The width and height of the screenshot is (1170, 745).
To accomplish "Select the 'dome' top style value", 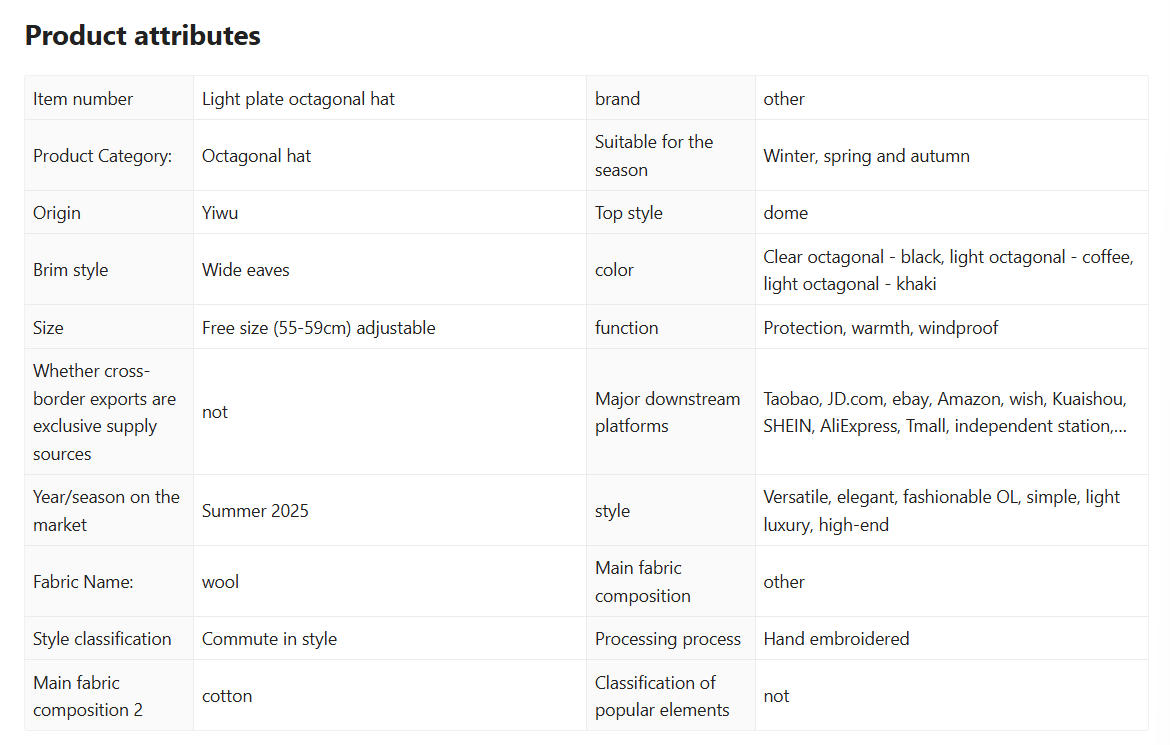I will 785,213.
